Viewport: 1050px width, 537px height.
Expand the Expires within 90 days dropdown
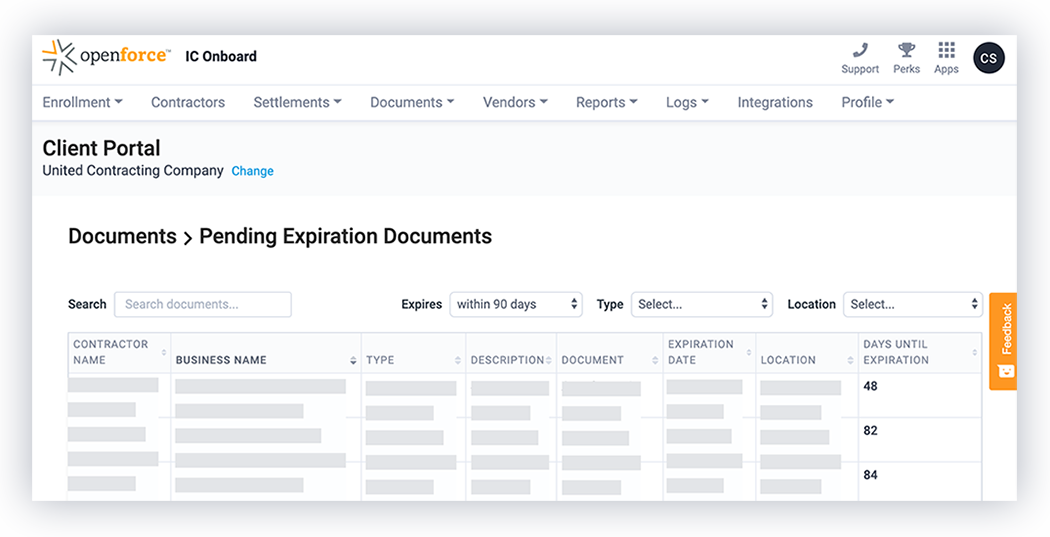point(516,305)
